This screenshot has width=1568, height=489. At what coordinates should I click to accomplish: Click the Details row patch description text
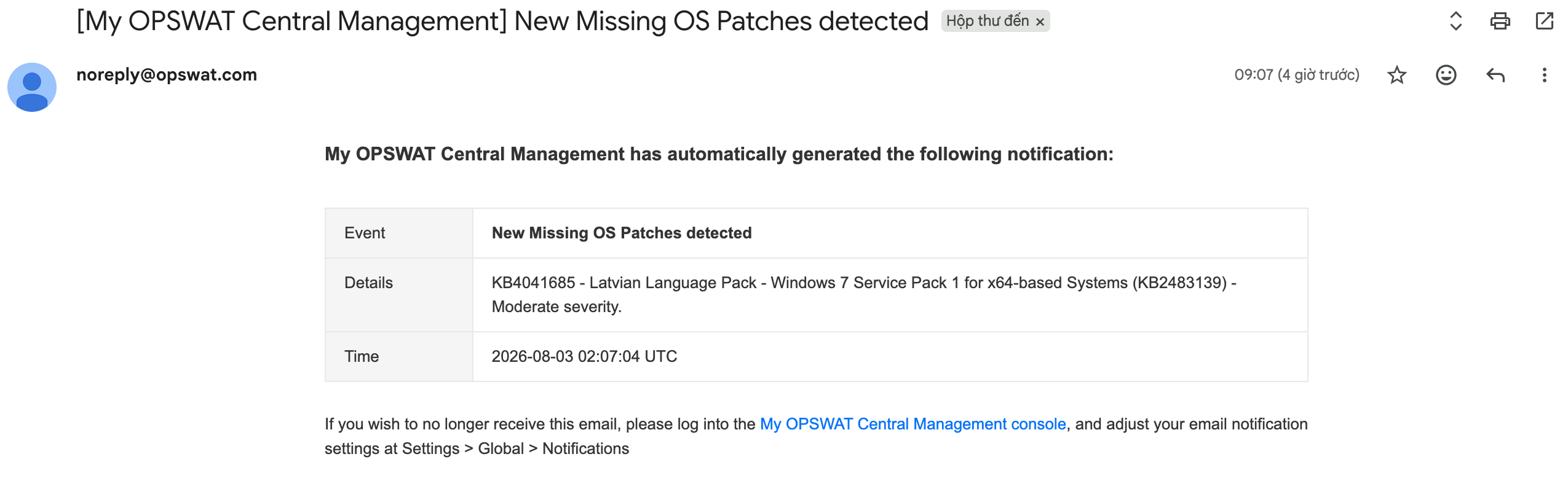tap(863, 295)
